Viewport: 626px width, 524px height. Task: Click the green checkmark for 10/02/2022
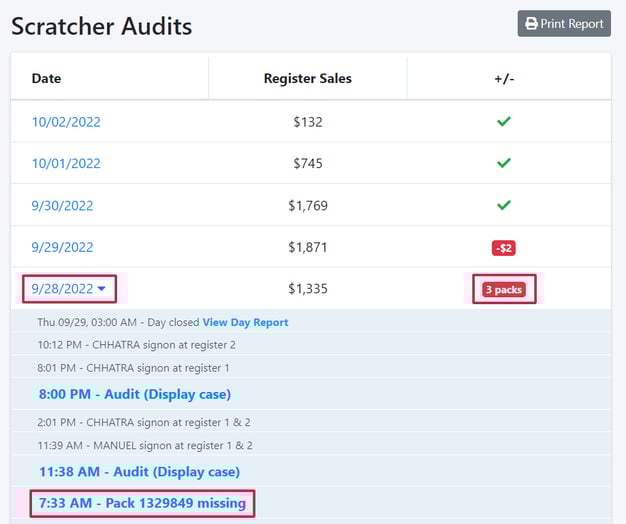504,122
